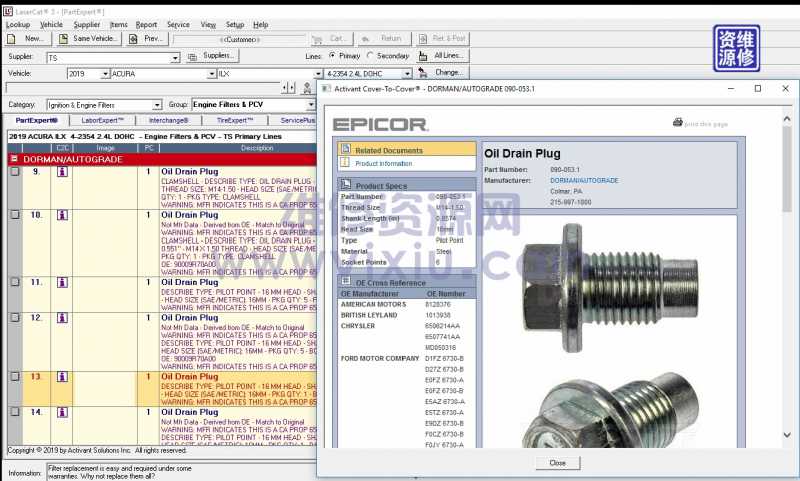
Task: Click the vertical scrollbar thumb in Cover-To-Cover
Action: (787, 168)
